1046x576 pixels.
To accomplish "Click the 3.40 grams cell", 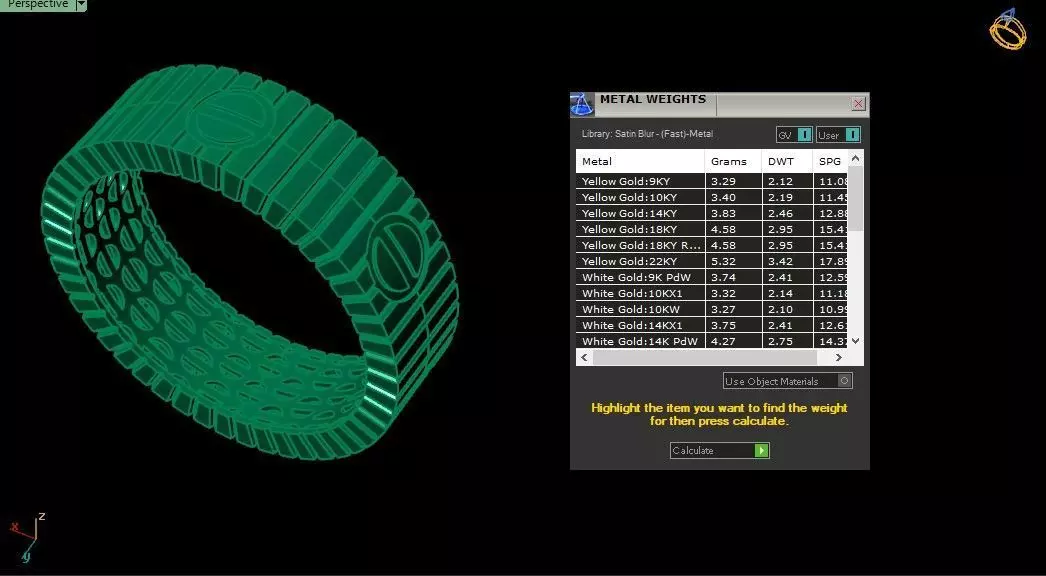I will point(733,197).
